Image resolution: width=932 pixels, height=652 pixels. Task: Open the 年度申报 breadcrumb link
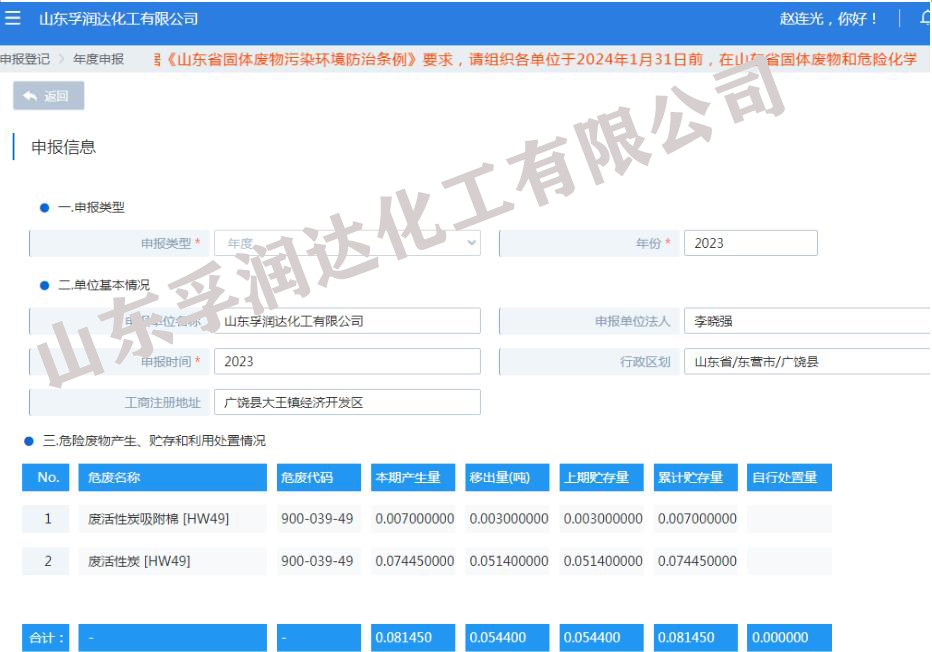98,59
